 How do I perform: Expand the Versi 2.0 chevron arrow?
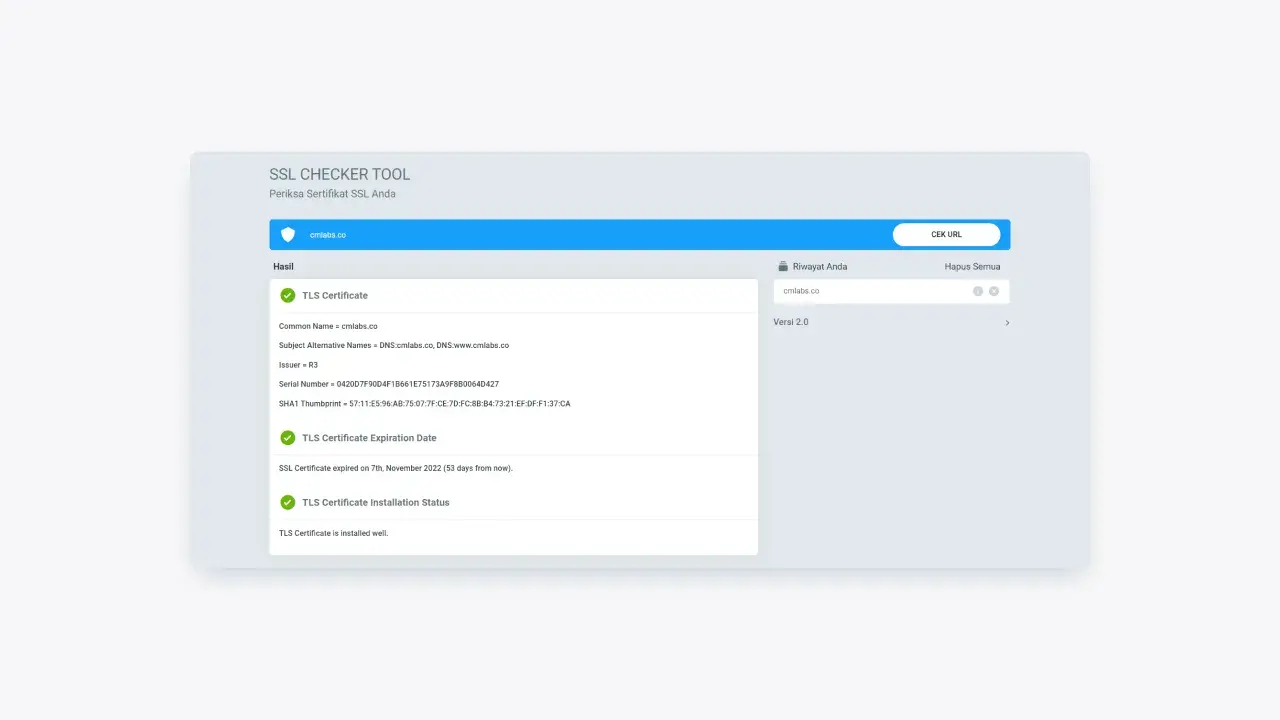(1007, 323)
